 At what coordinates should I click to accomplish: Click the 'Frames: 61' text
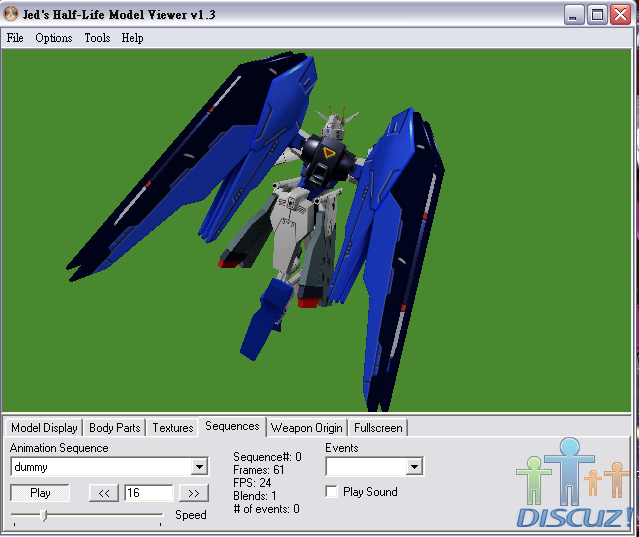pyautogui.click(x=258, y=470)
